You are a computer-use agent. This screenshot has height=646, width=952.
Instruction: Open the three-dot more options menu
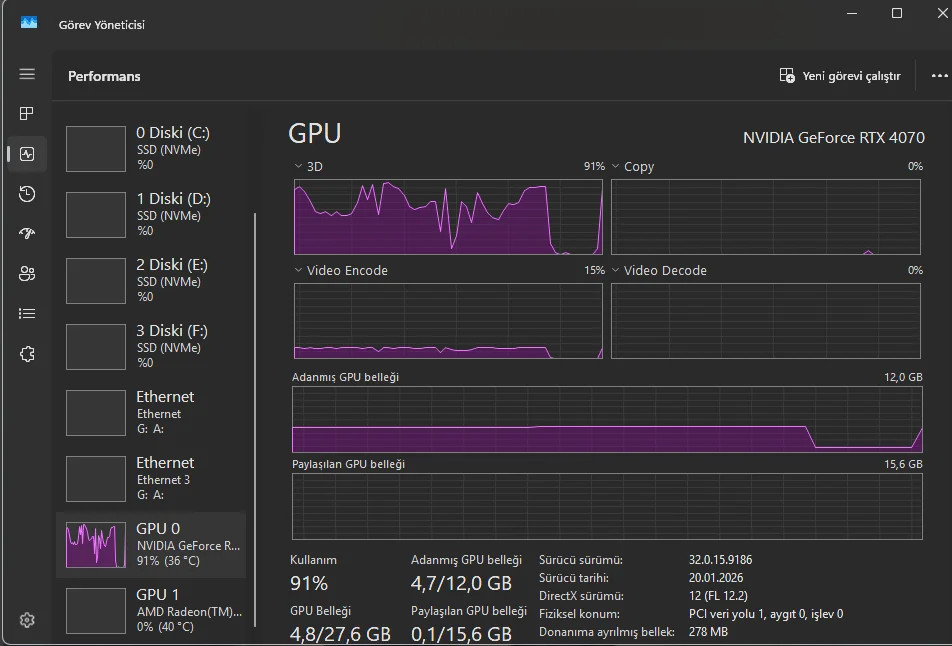[x=939, y=76]
